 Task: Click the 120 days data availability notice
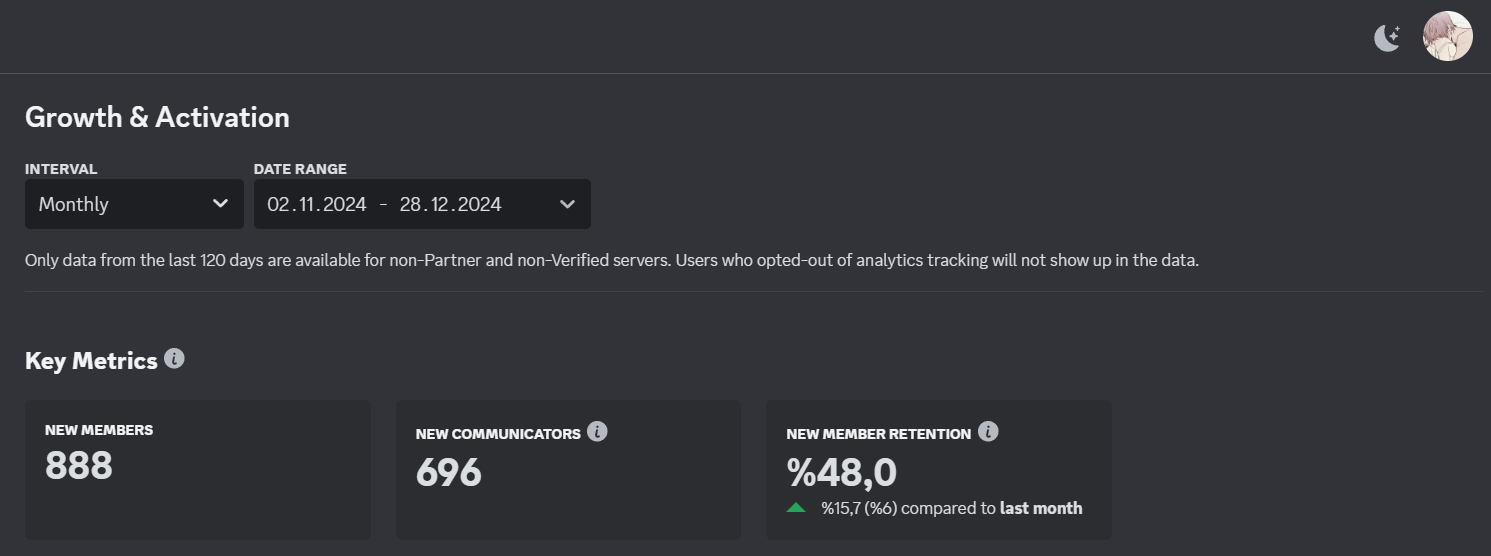(x=612, y=261)
